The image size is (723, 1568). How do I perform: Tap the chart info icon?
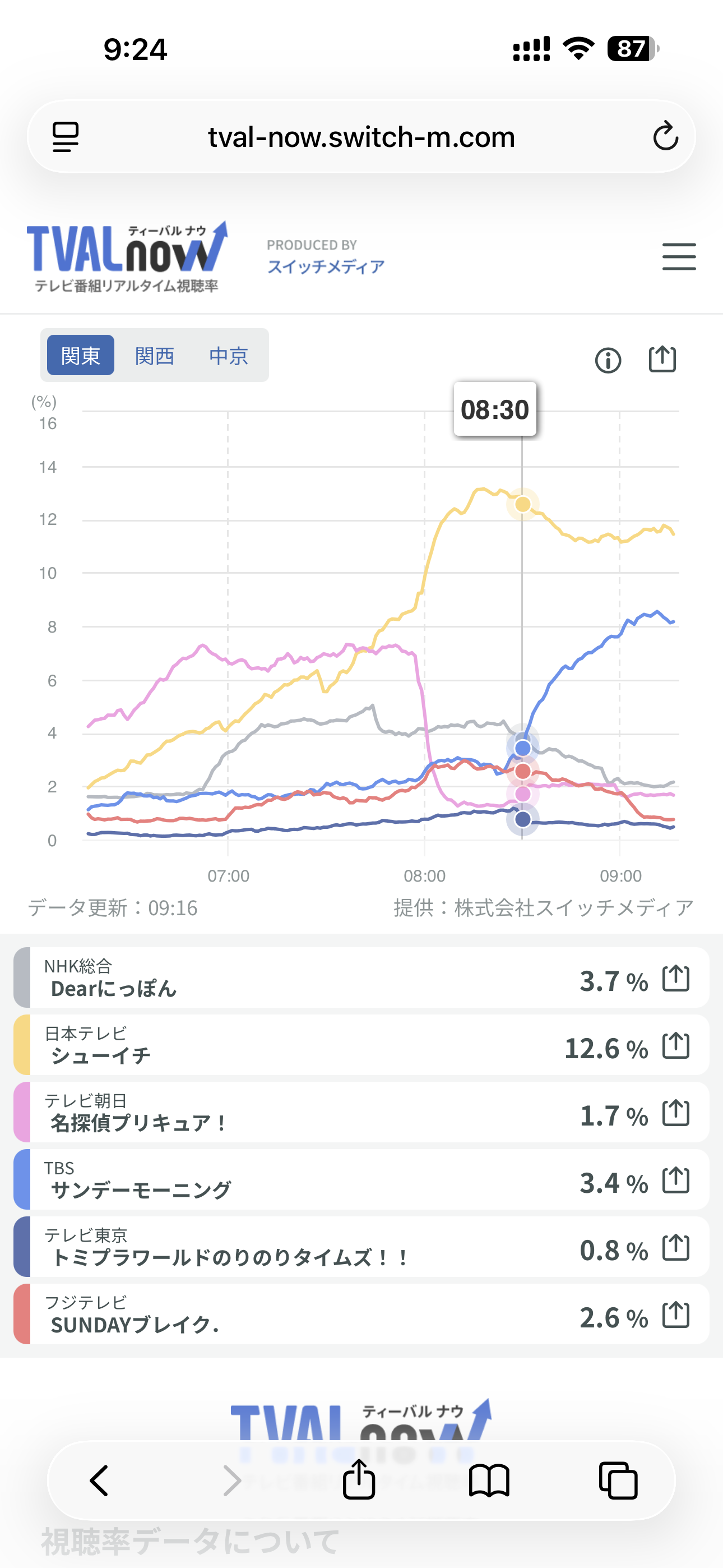[608, 361]
